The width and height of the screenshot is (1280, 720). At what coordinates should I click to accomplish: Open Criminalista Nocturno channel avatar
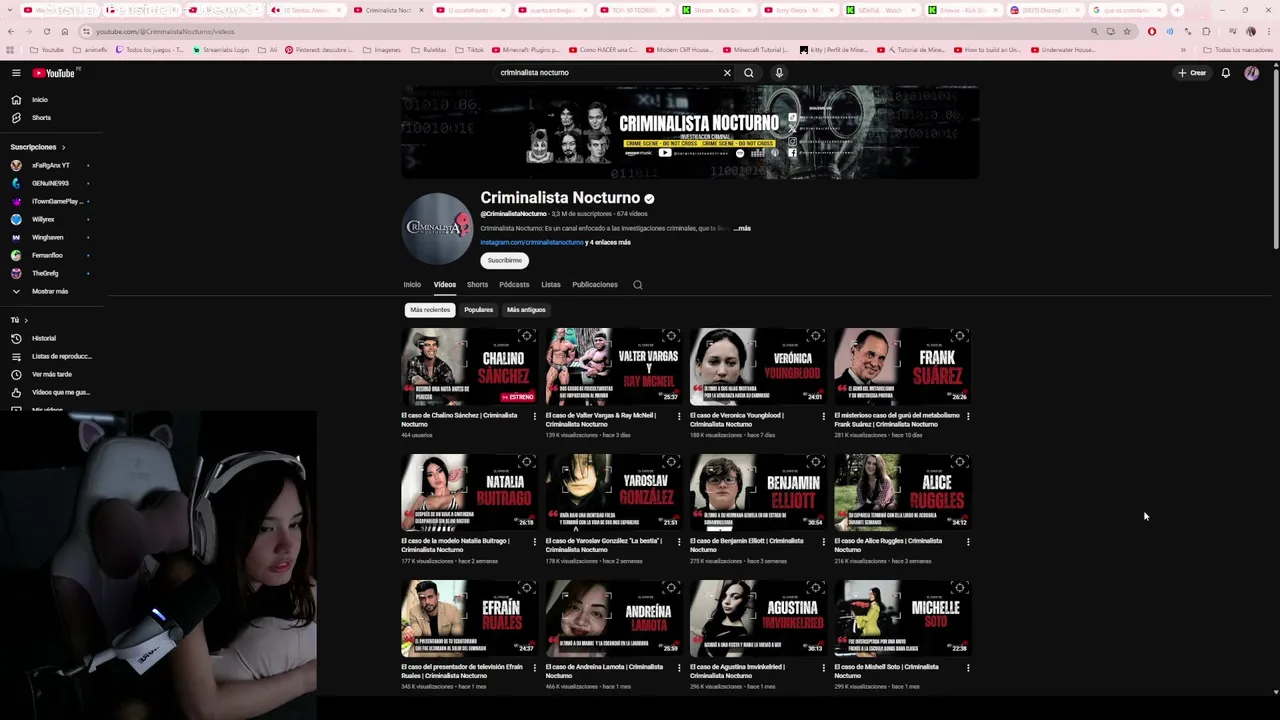click(x=437, y=229)
